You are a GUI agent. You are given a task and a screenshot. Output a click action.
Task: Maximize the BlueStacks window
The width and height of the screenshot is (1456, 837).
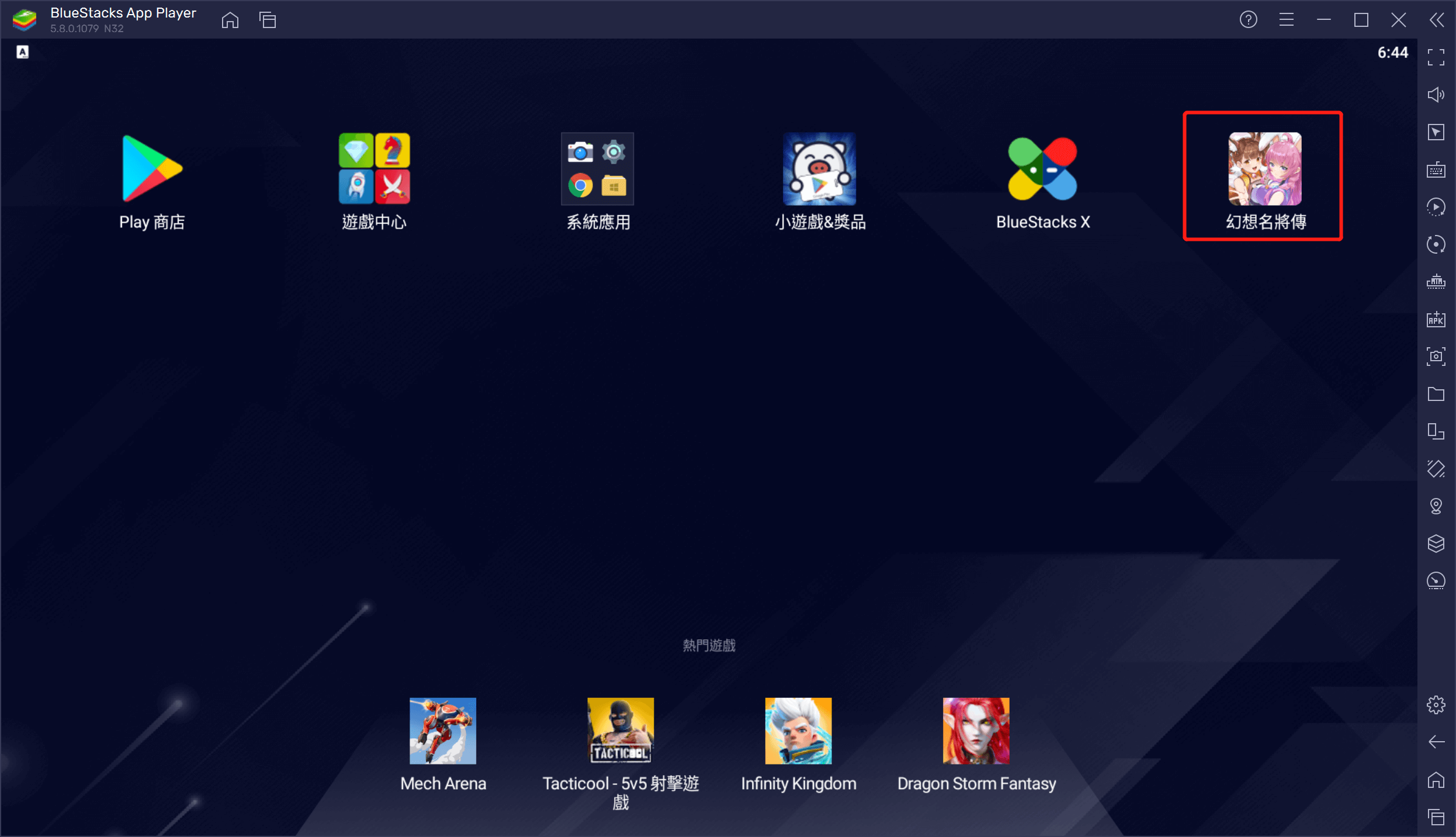pyautogui.click(x=1361, y=20)
